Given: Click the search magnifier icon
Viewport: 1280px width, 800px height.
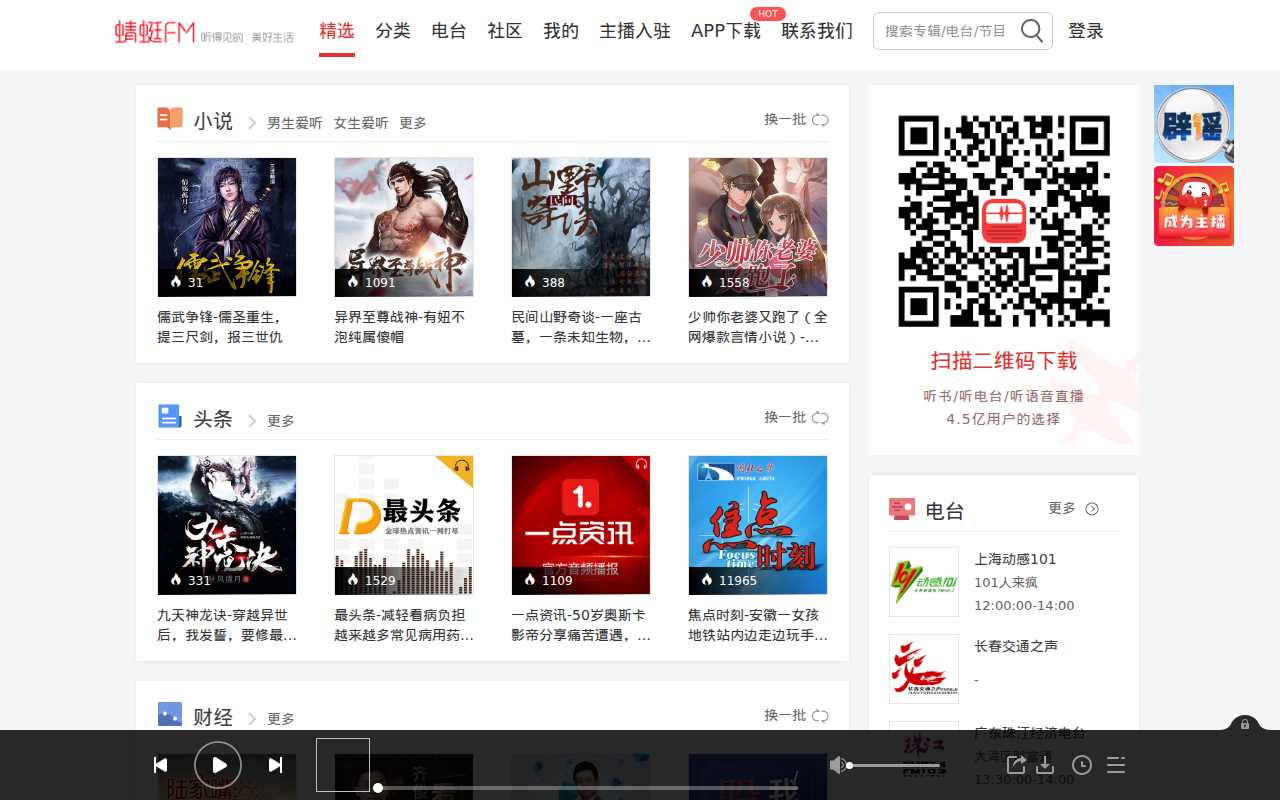Looking at the screenshot, I should 1031,30.
